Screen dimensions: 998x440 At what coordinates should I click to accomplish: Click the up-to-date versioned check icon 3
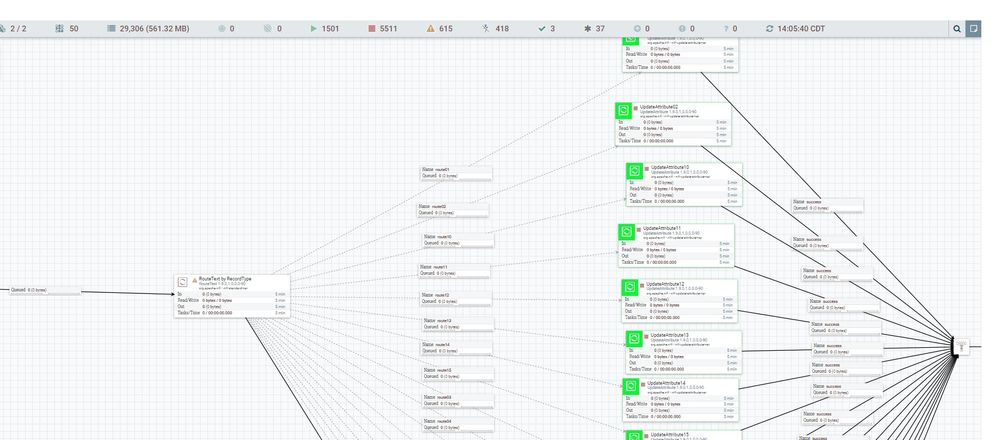[542, 29]
